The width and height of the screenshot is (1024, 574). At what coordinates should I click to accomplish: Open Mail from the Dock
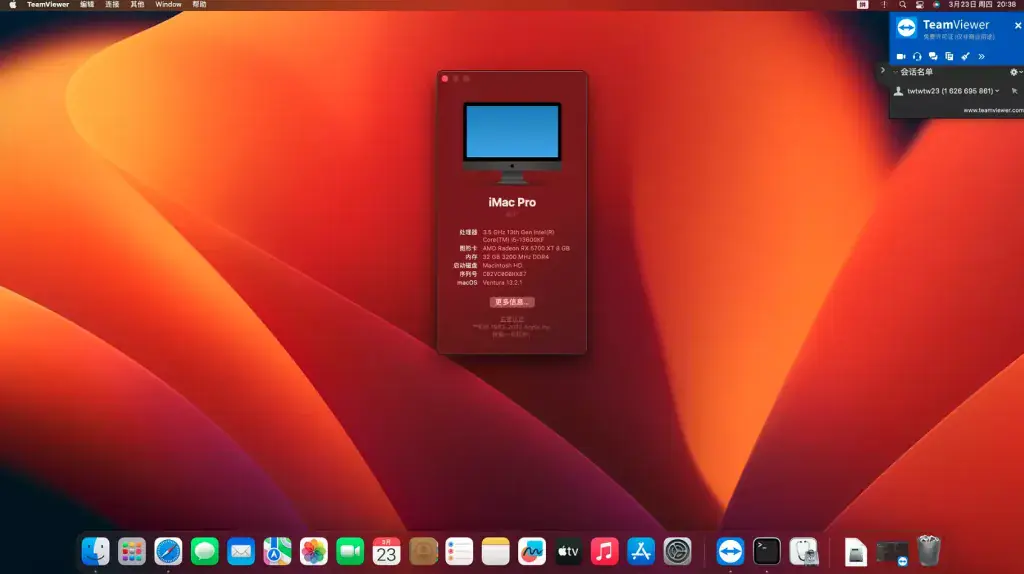pos(241,551)
